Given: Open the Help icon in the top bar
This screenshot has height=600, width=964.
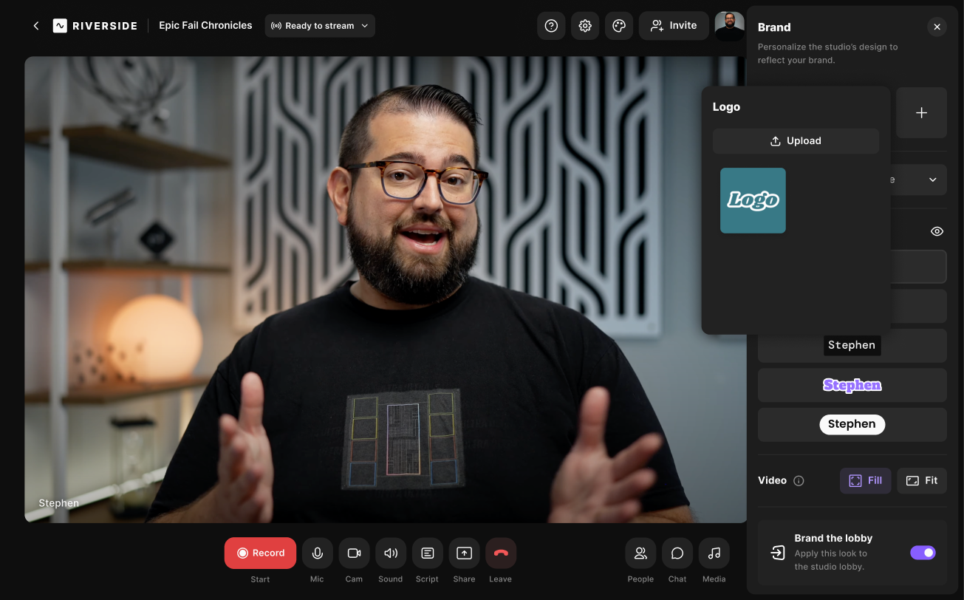Looking at the screenshot, I should [551, 25].
